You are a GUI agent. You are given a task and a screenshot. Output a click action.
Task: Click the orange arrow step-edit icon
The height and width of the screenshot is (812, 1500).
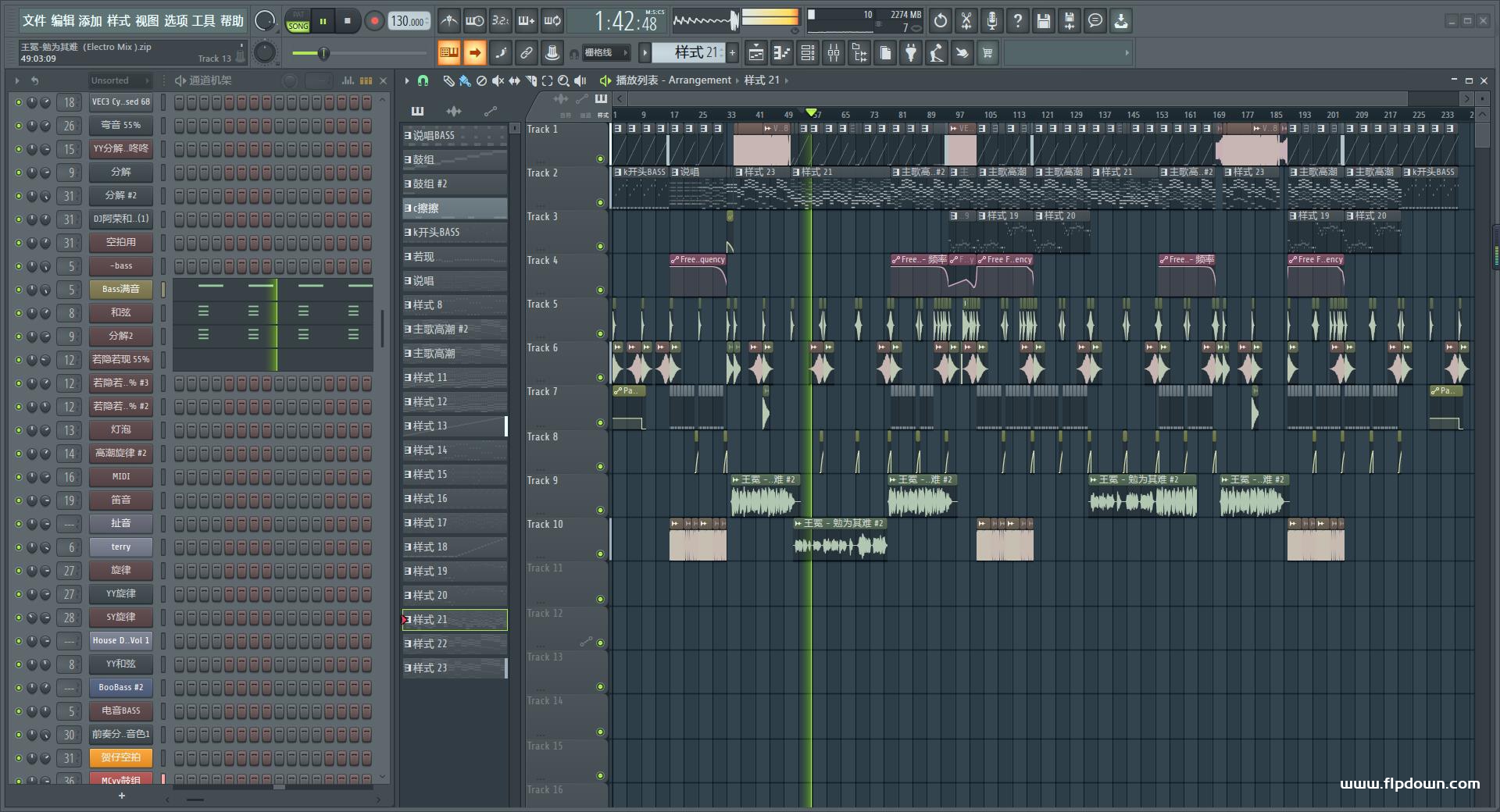474,53
